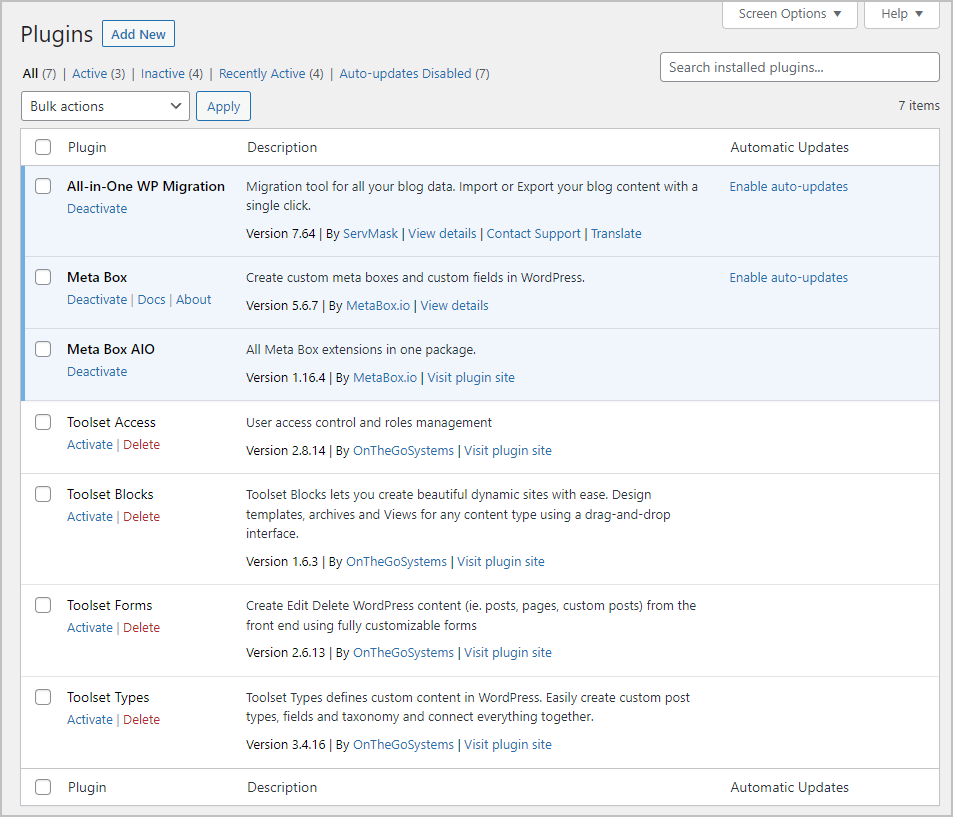Open OnTheGoSystems link in Toolset Types row

coord(404,745)
